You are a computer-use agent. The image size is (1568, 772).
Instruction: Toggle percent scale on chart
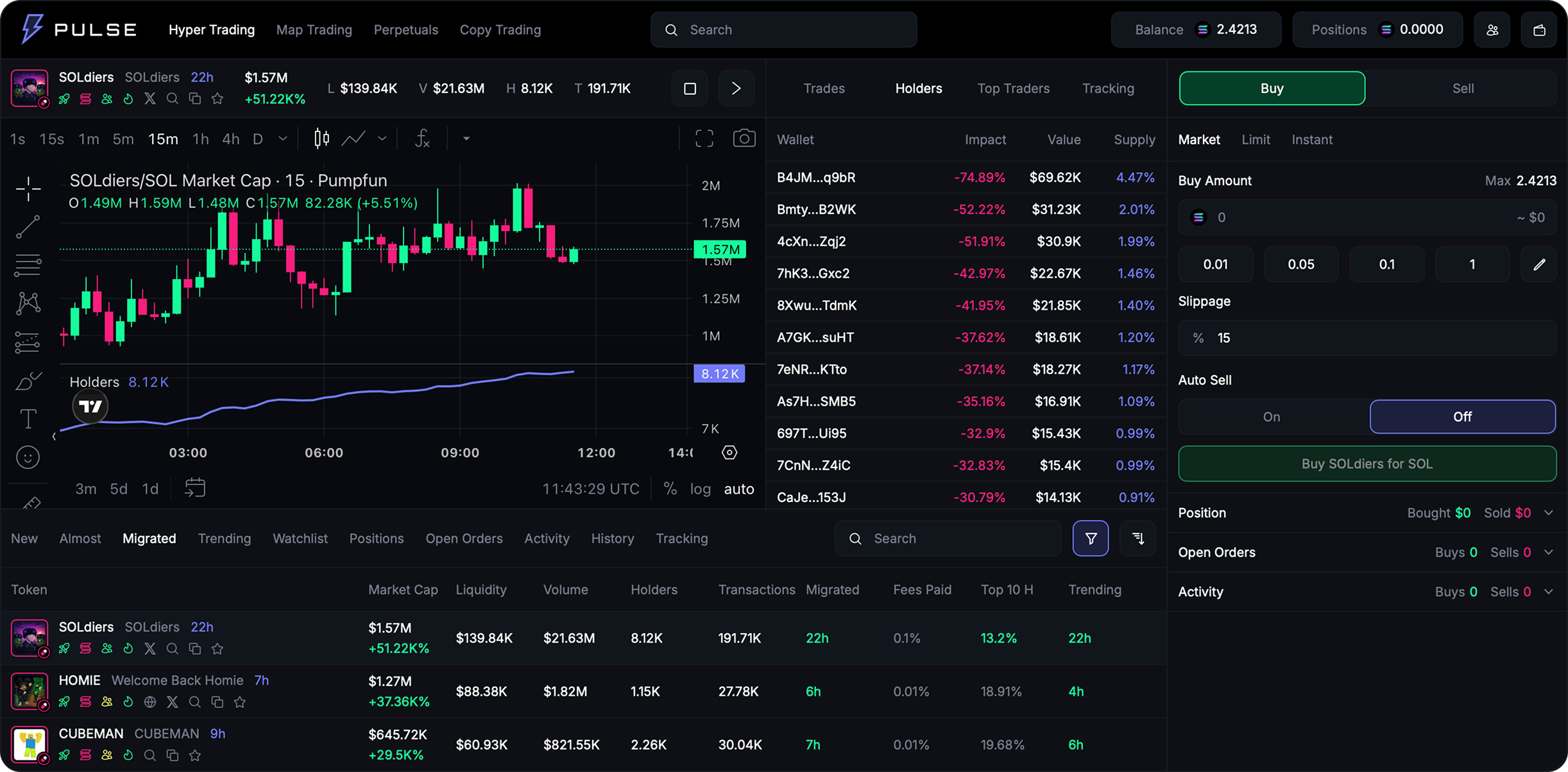coord(670,489)
